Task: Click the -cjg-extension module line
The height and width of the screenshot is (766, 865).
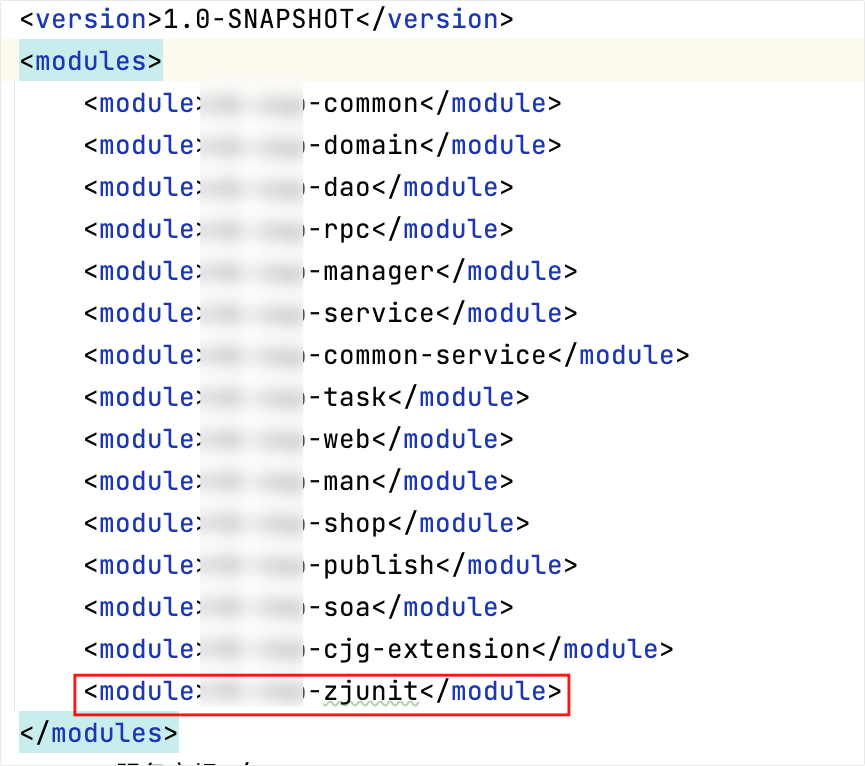Action: (x=378, y=649)
